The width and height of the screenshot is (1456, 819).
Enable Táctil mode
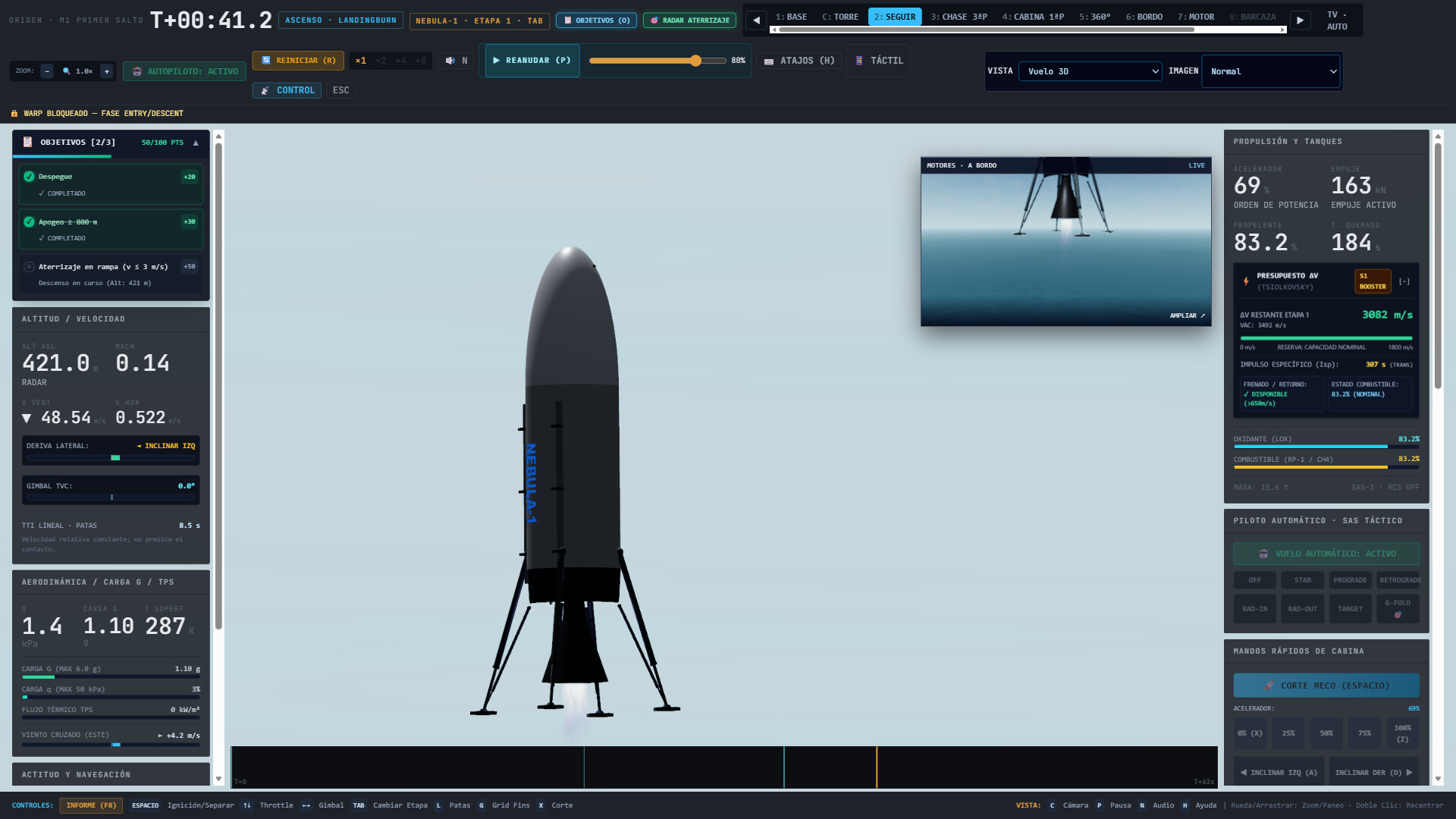coord(879,61)
